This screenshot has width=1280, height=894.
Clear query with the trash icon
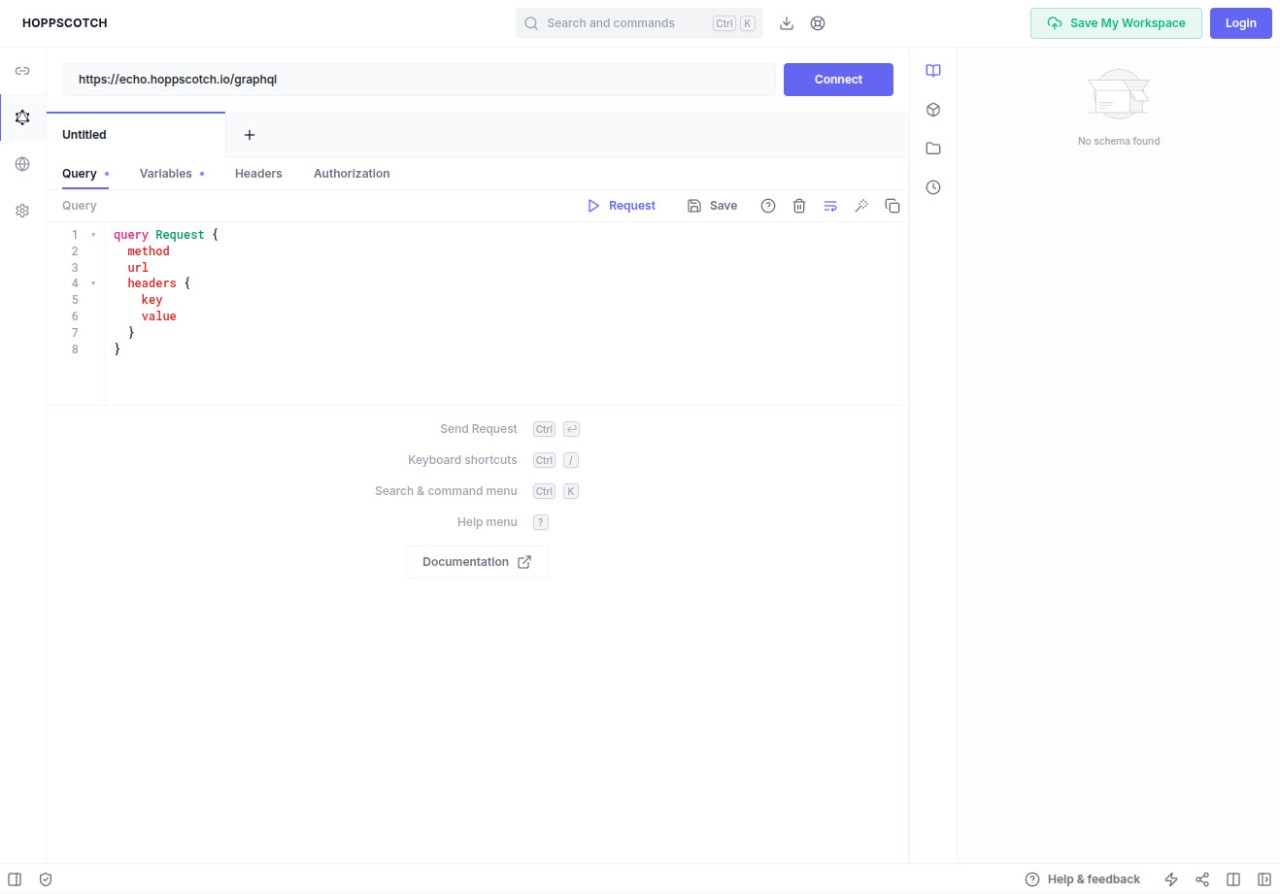point(799,206)
